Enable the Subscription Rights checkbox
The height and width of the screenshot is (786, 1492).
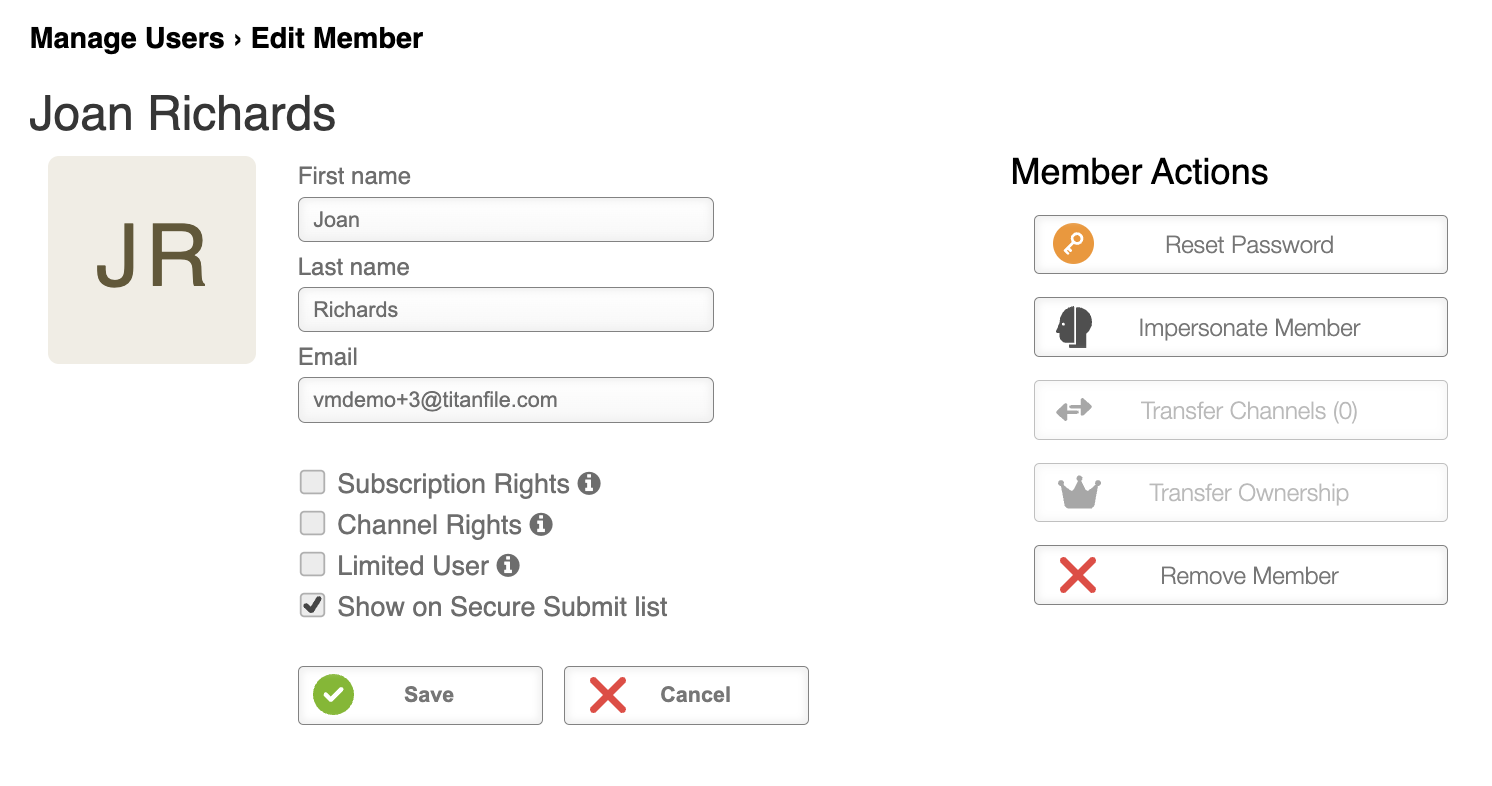(x=313, y=482)
